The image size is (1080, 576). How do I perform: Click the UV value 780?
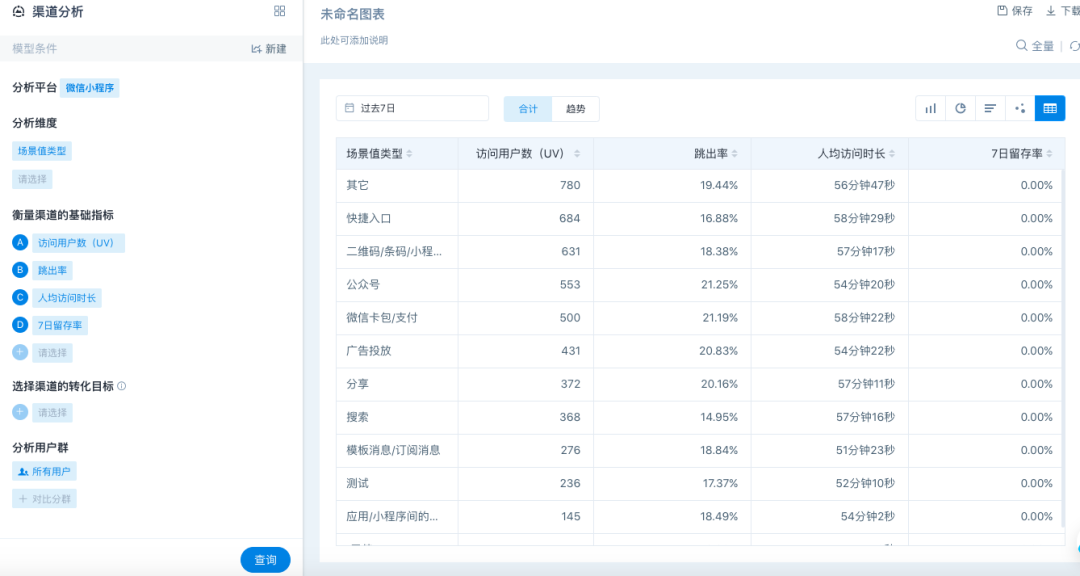point(570,185)
